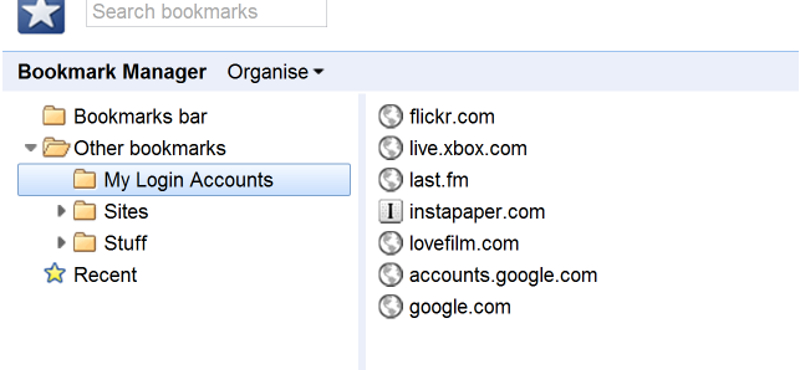Click the Stuff folder icon
800x370 pixels.
85,243
